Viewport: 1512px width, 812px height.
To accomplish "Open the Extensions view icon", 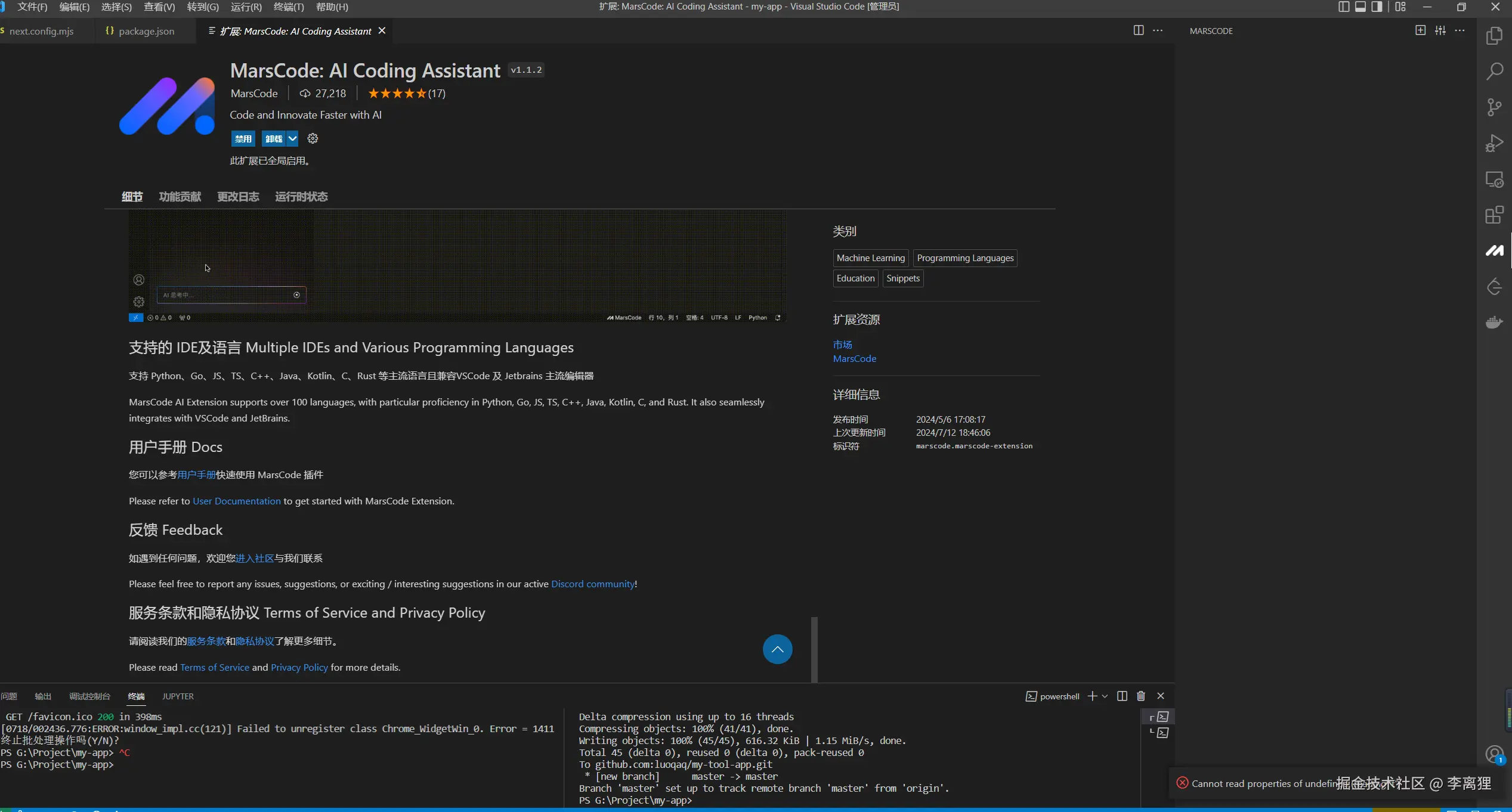I will click(x=1494, y=215).
